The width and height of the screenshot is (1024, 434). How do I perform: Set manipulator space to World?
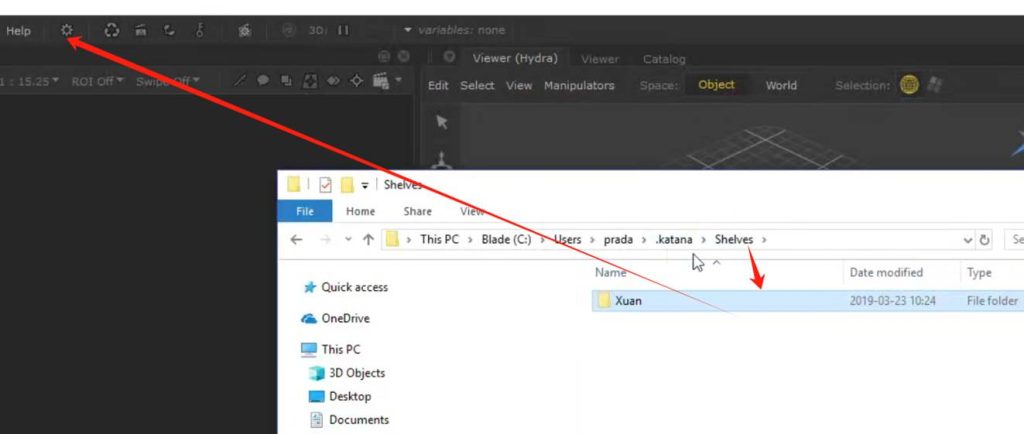(781, 85)
